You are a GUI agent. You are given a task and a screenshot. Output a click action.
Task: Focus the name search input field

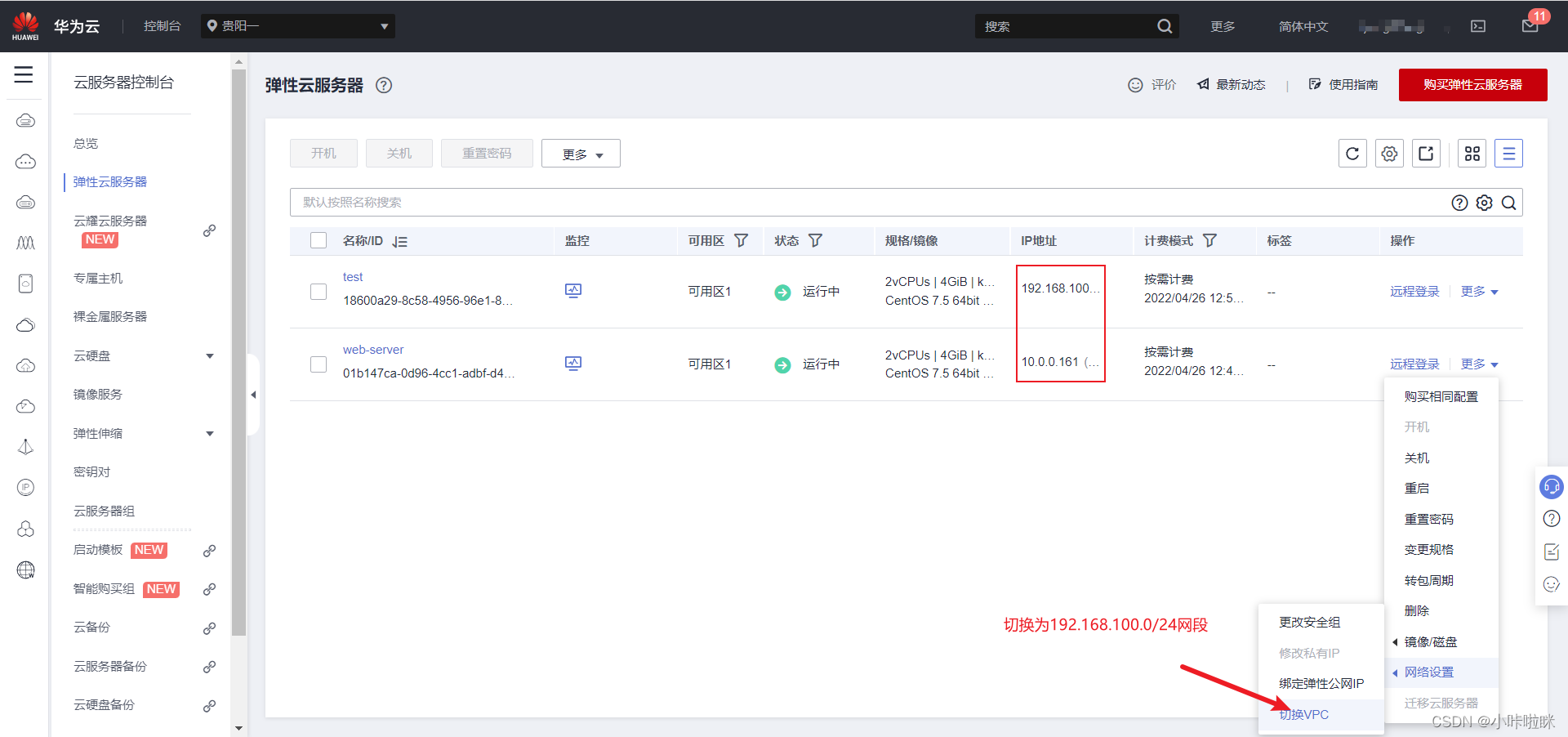tap(866, 203)
